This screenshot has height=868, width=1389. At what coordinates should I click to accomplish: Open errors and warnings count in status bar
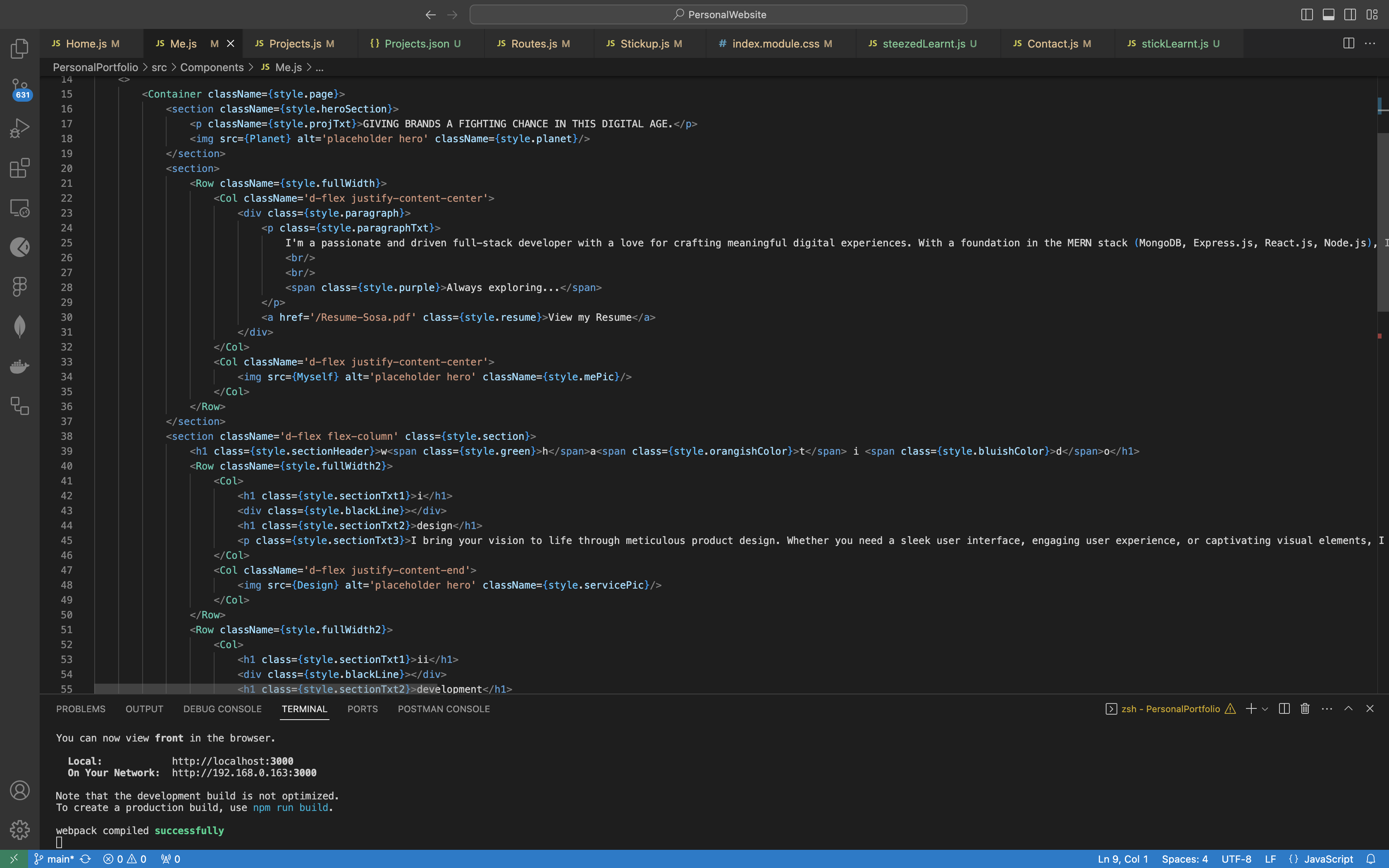pyautogui.click(x=124, y=859)
